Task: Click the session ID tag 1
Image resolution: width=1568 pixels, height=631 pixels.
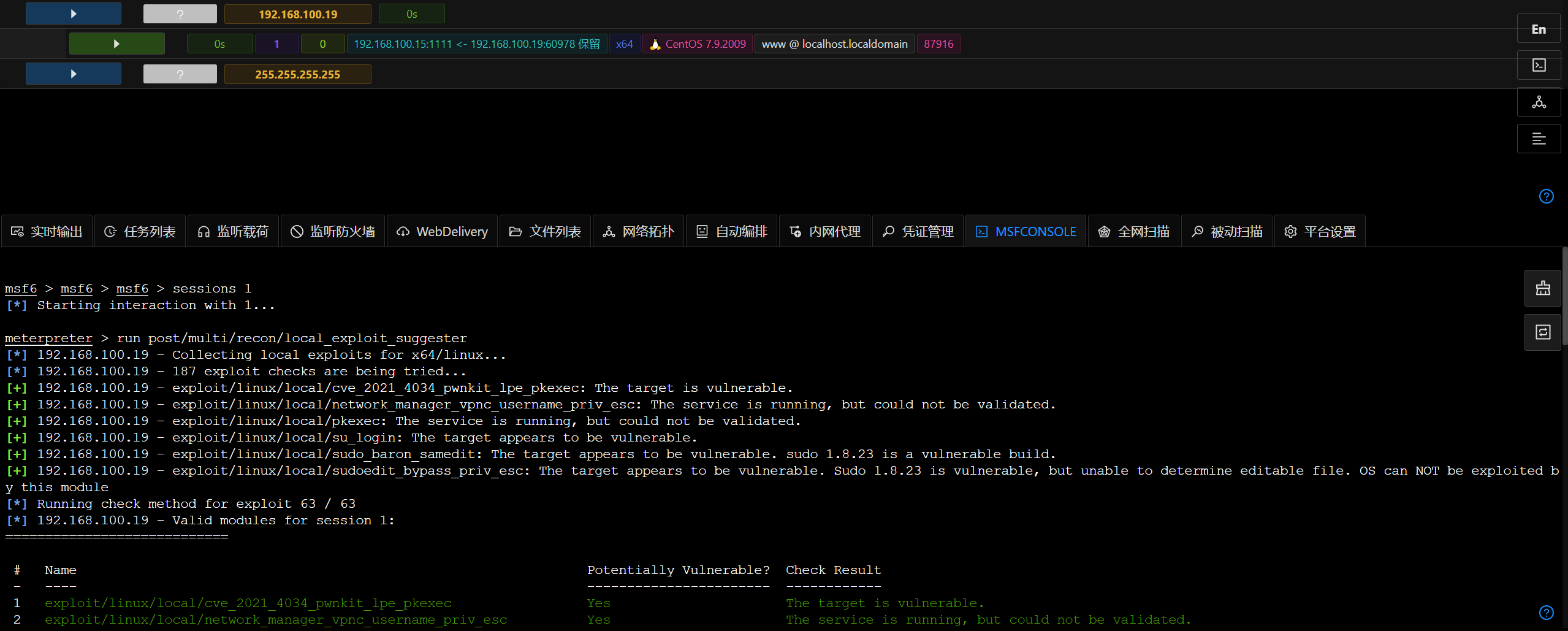Action: 276,44
